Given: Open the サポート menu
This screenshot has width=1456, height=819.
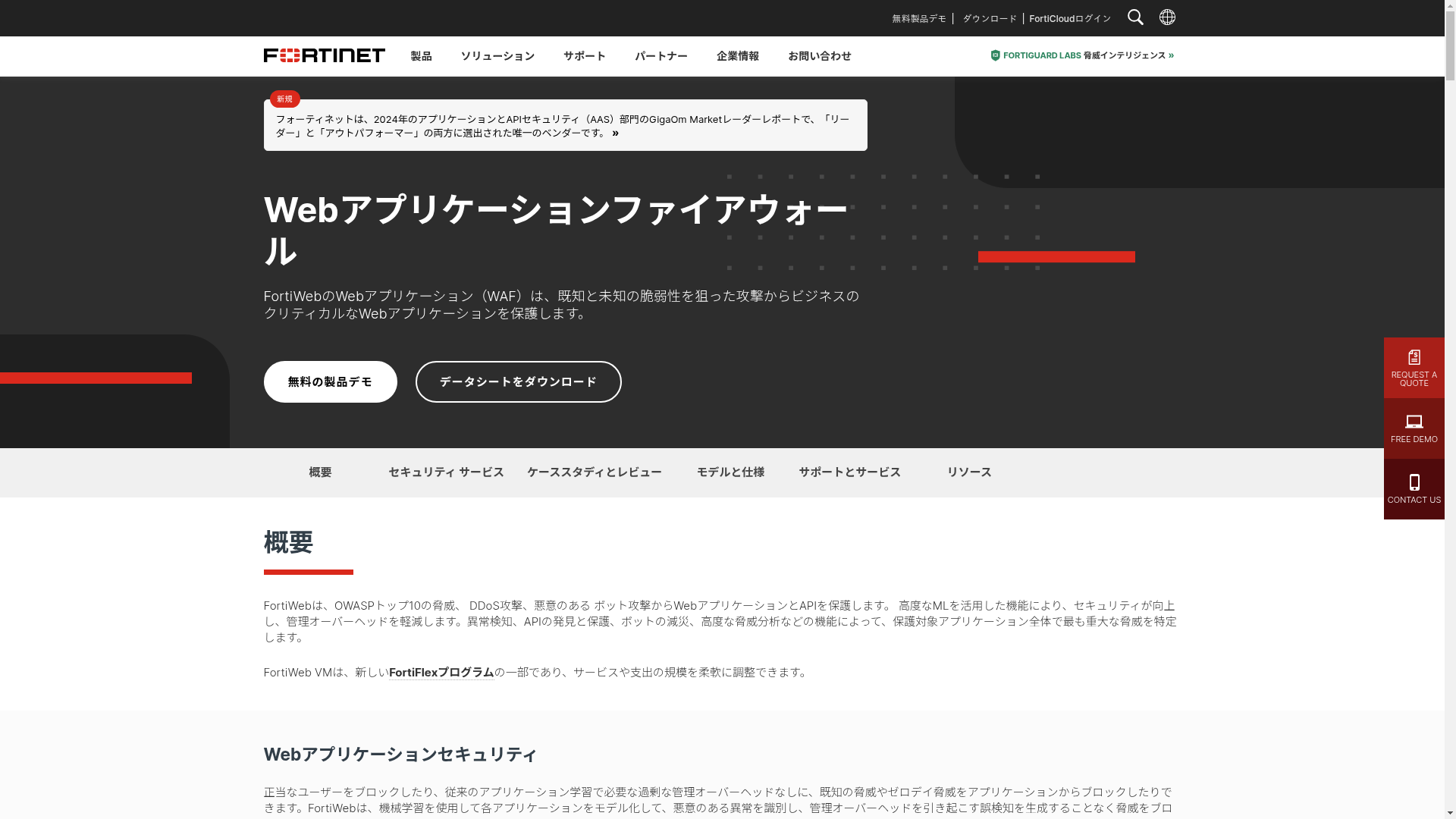Looking at the screenshot, I should point(585,56).
